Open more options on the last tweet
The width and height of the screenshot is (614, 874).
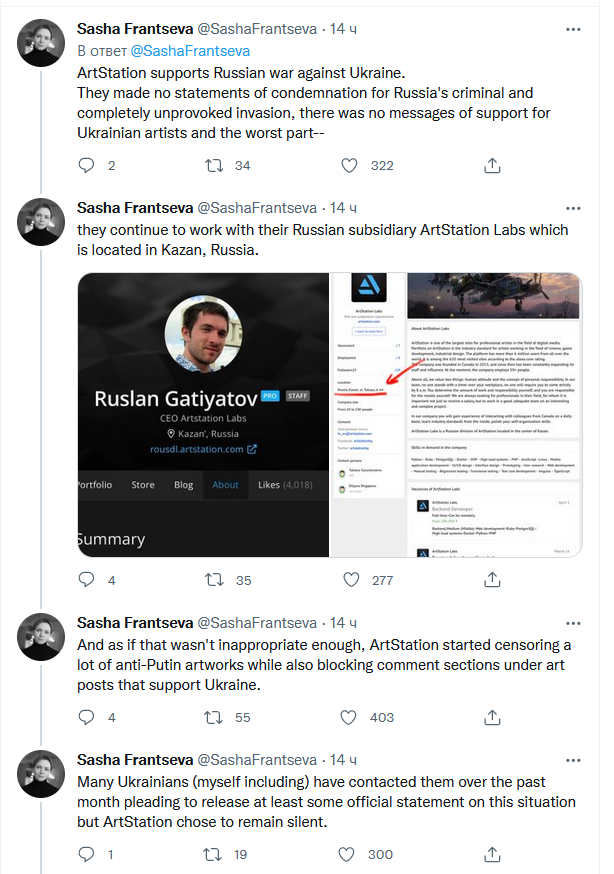[572, 760]
